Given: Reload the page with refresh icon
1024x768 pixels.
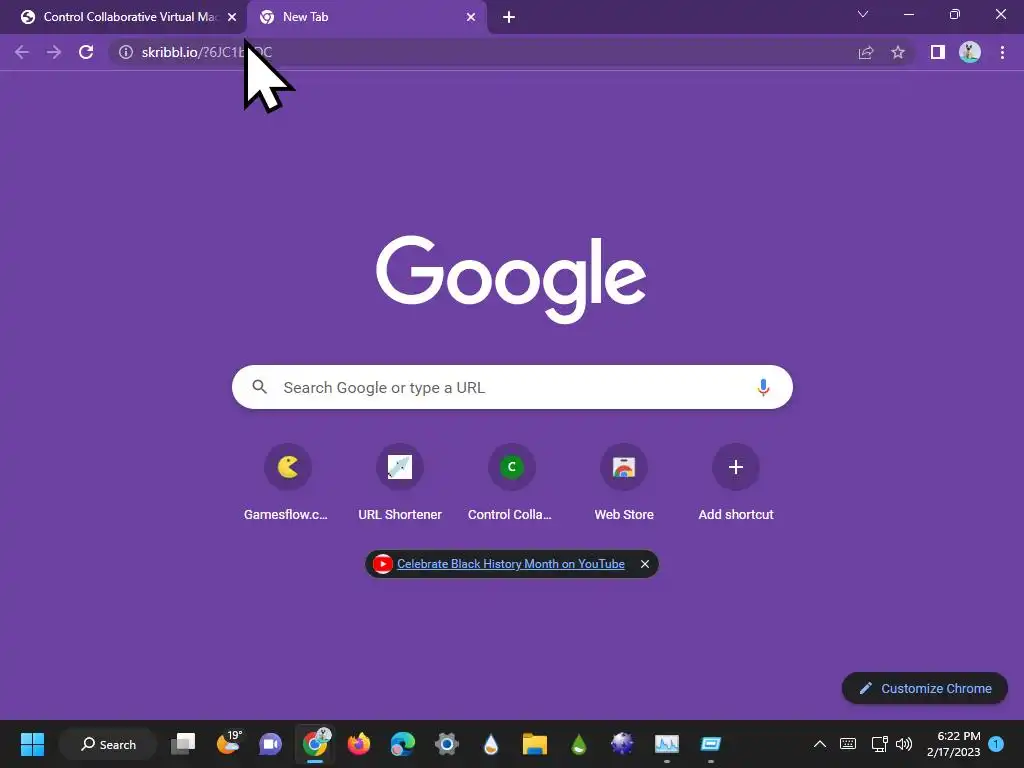Looking at the screenshot, I should point(86,52).
